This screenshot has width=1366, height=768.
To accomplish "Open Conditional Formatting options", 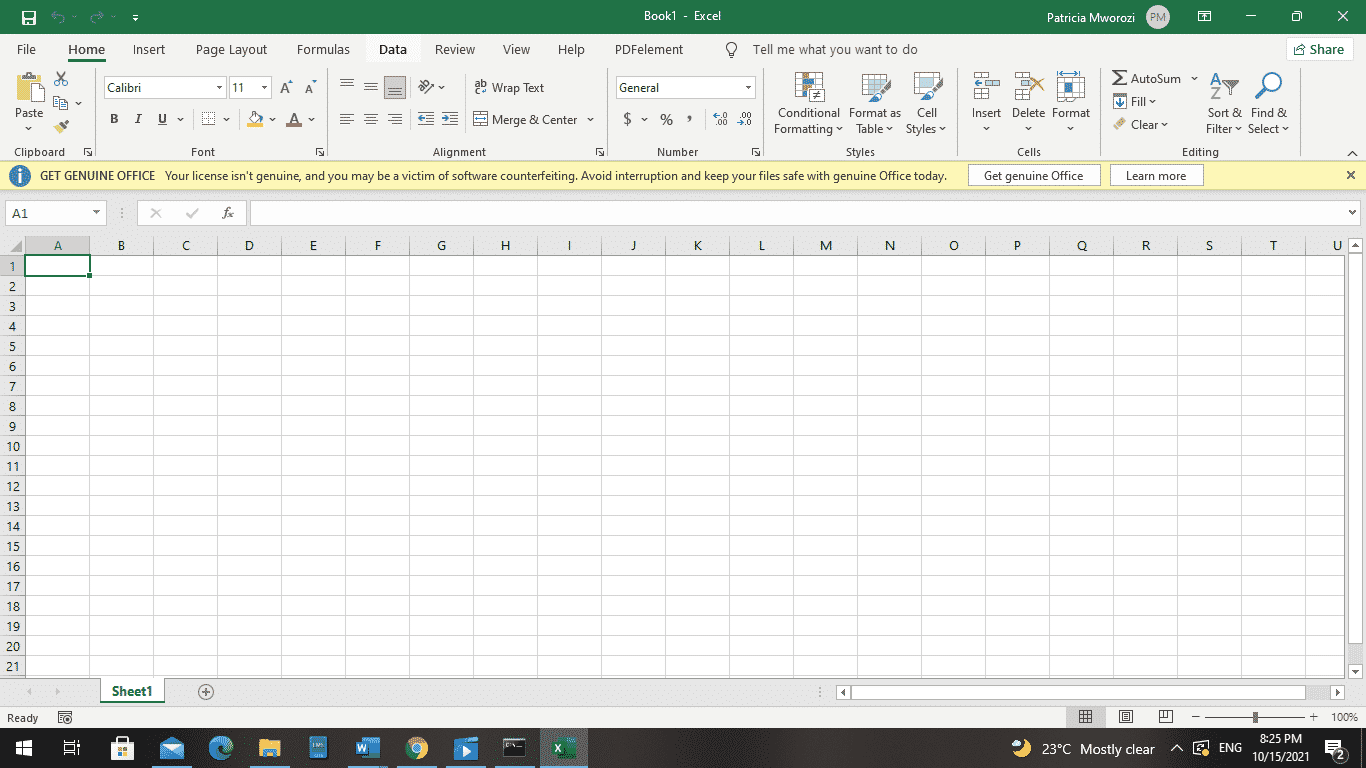I will (x=808, y=103).
